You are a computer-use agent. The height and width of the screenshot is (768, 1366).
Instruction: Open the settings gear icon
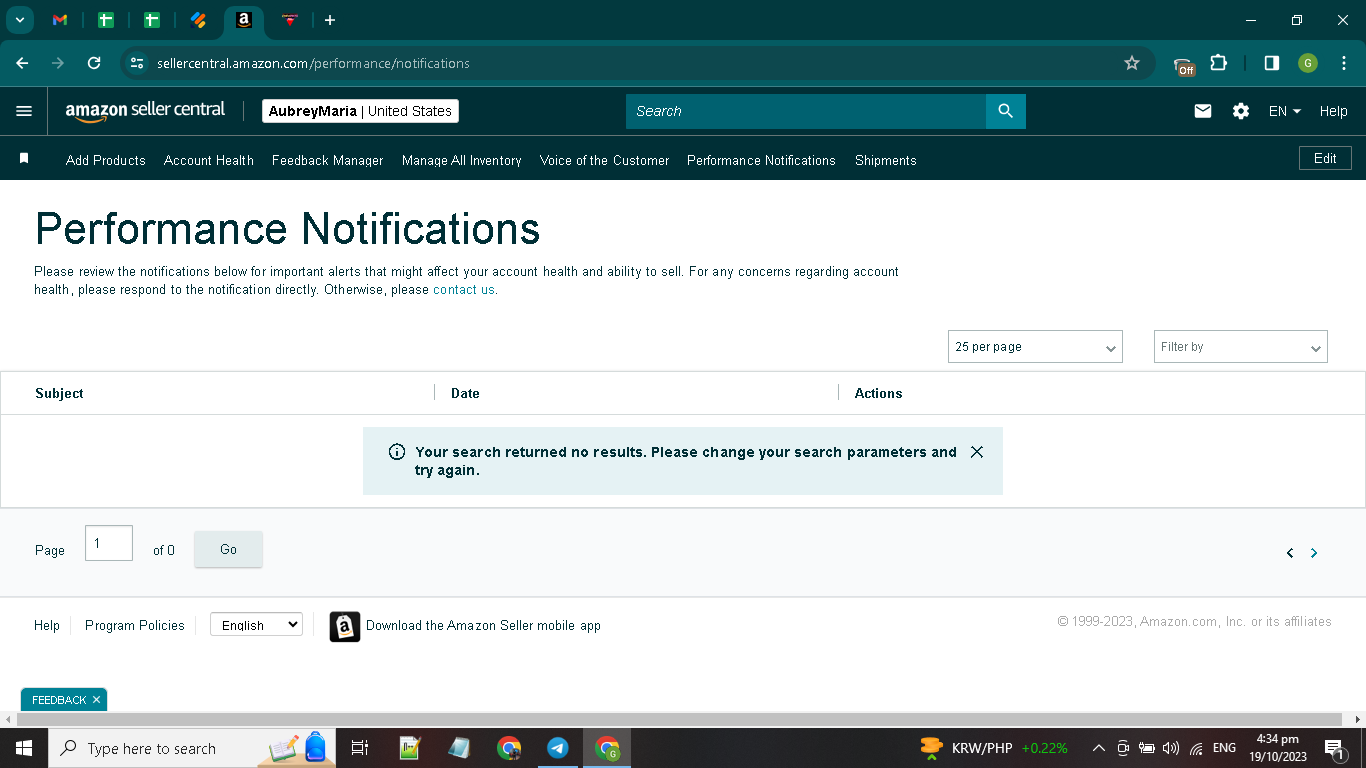tap(1241, 111)
